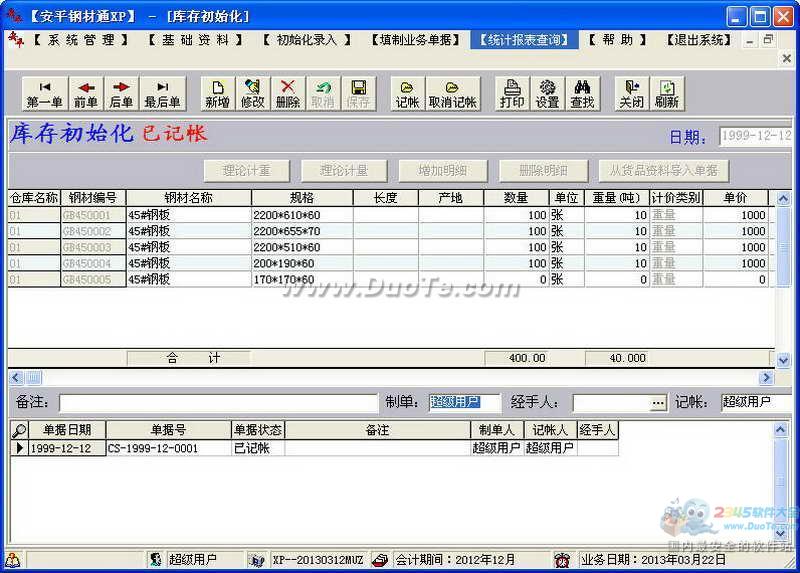
Task: Click the down arrow of the detail grid scrollbar
Action: [784, 360]
